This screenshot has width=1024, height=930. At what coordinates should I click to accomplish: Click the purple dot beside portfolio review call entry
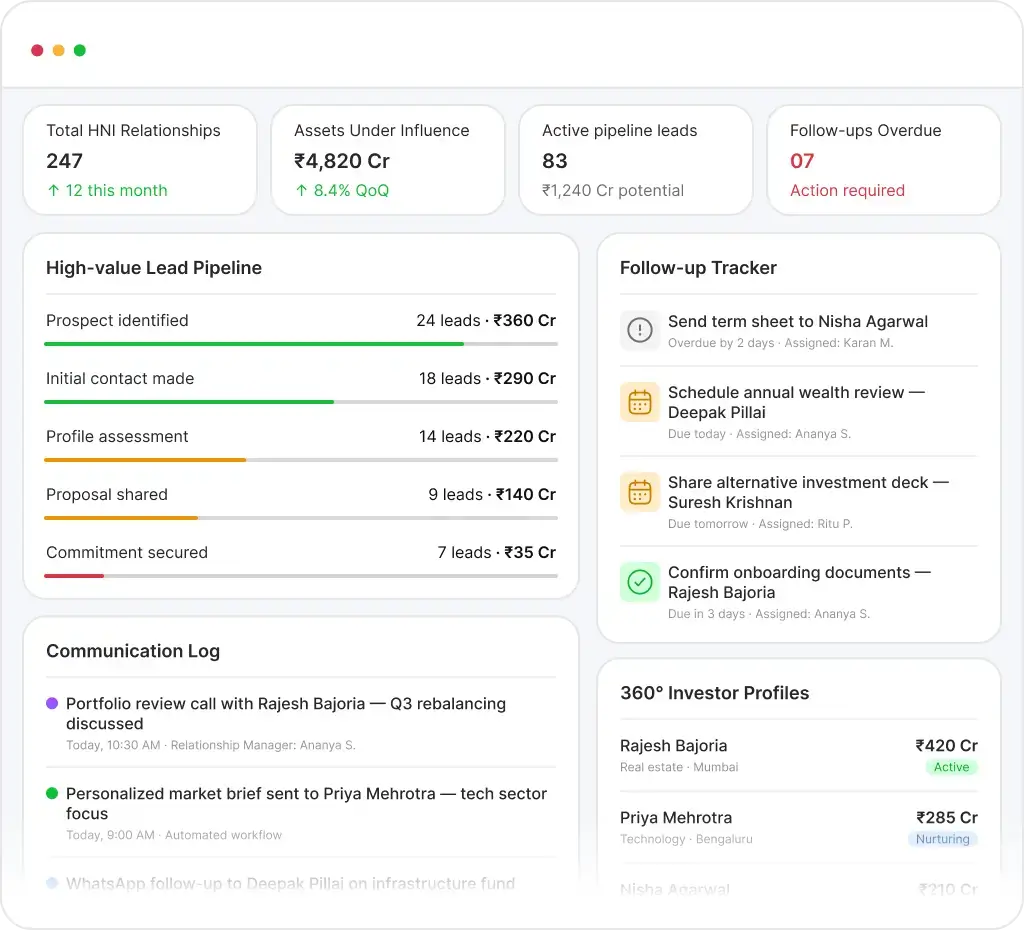52,705
